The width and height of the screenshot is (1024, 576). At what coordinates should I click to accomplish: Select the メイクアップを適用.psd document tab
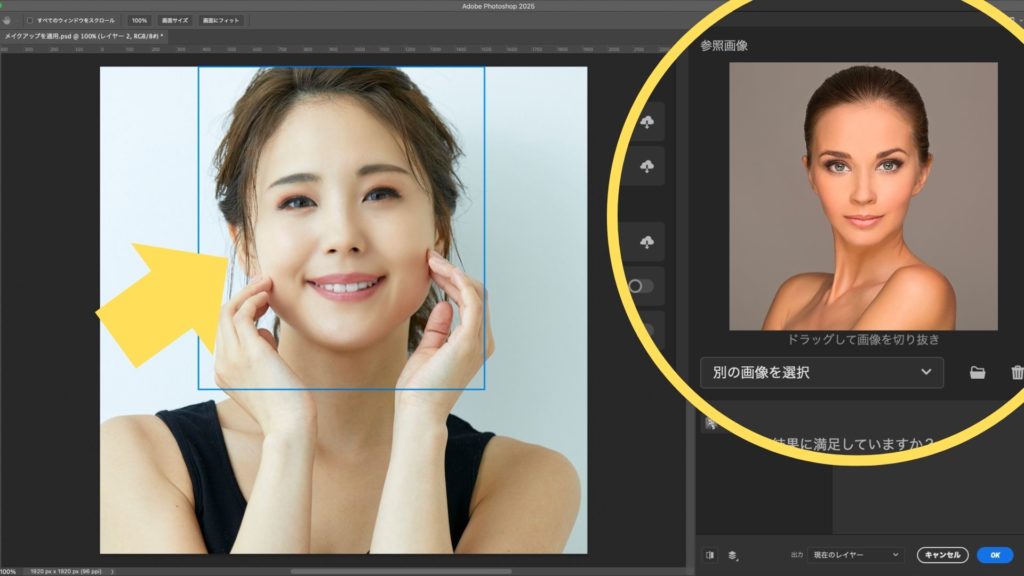coord(82,36)
